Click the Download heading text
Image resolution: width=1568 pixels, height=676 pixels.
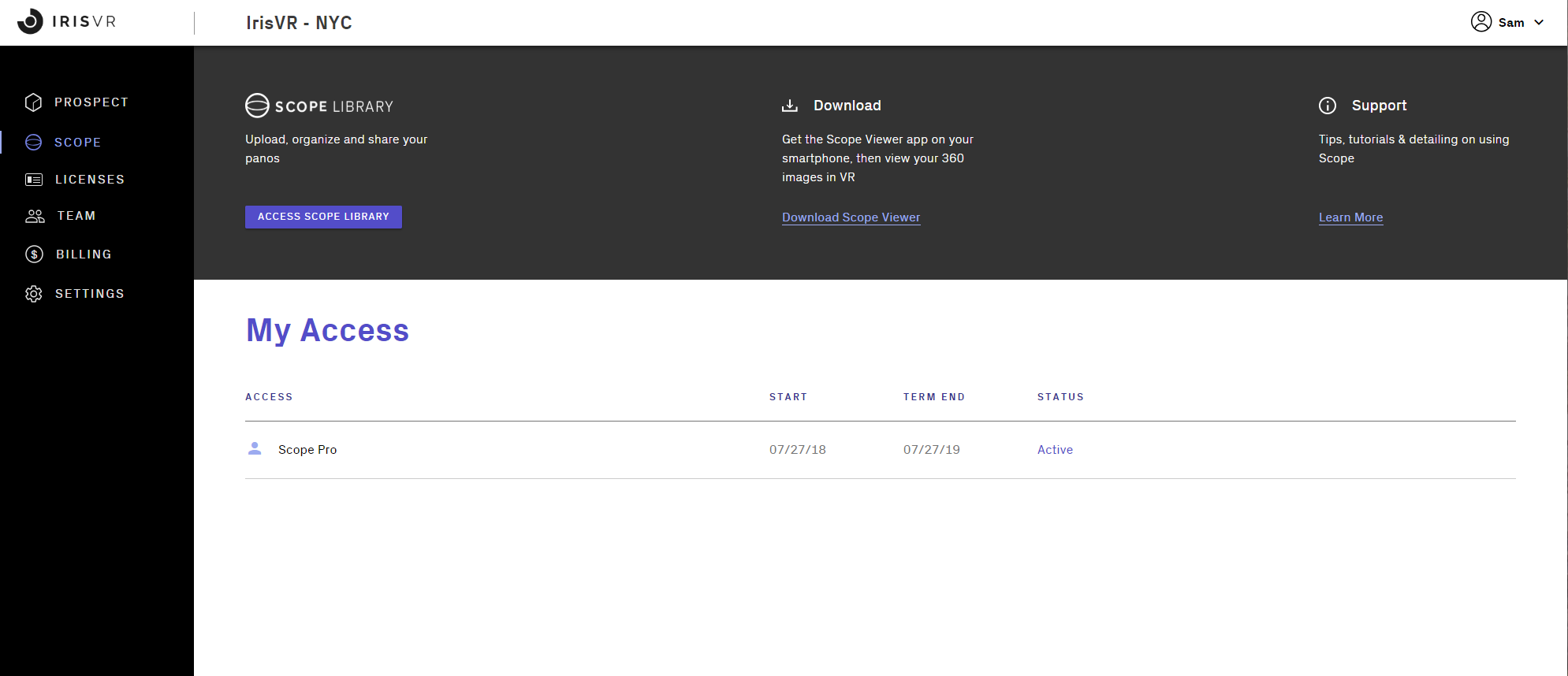[x=847, y=106]
